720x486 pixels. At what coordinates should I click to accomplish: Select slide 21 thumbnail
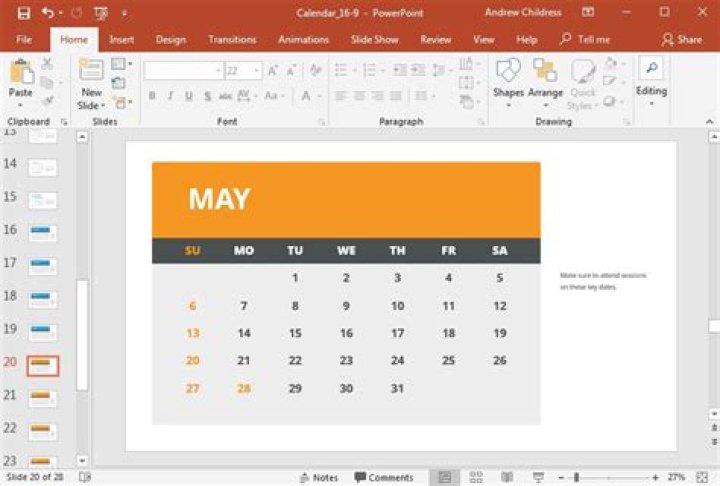pos(42,398)
